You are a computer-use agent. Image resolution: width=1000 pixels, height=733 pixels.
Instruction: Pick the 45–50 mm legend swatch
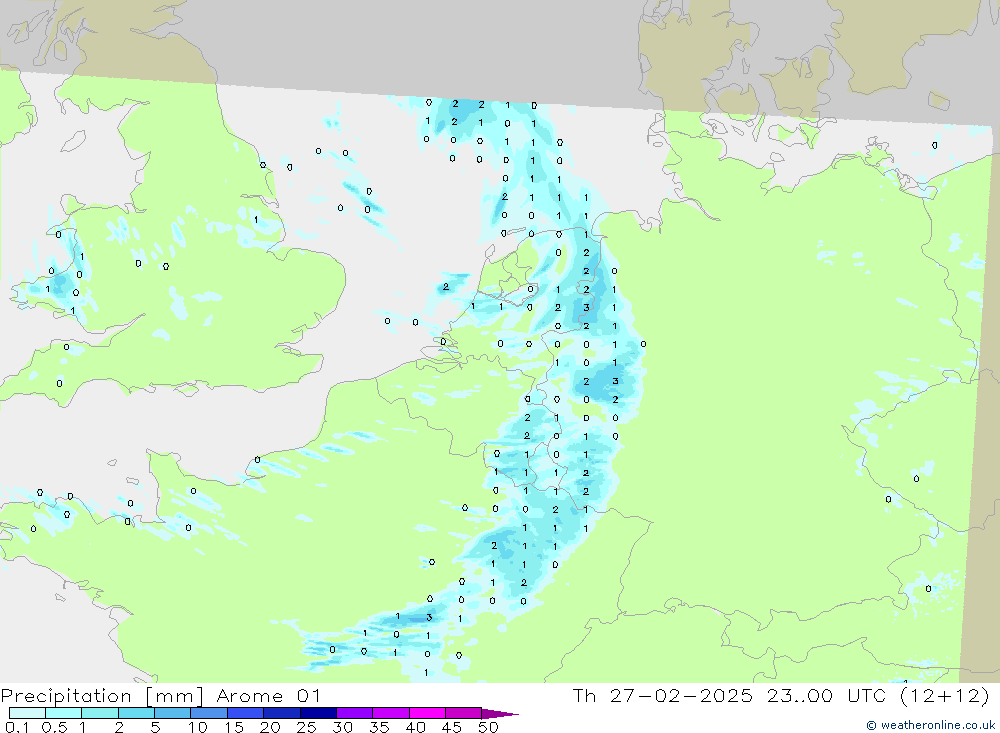(464, 713)
